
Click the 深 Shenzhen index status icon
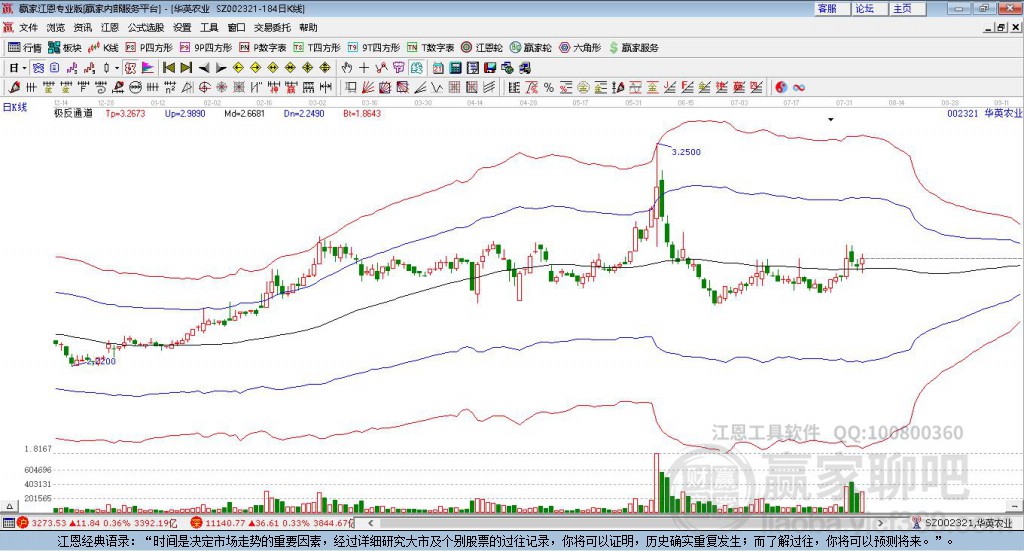pyautogui.click(x=196, y=523)
